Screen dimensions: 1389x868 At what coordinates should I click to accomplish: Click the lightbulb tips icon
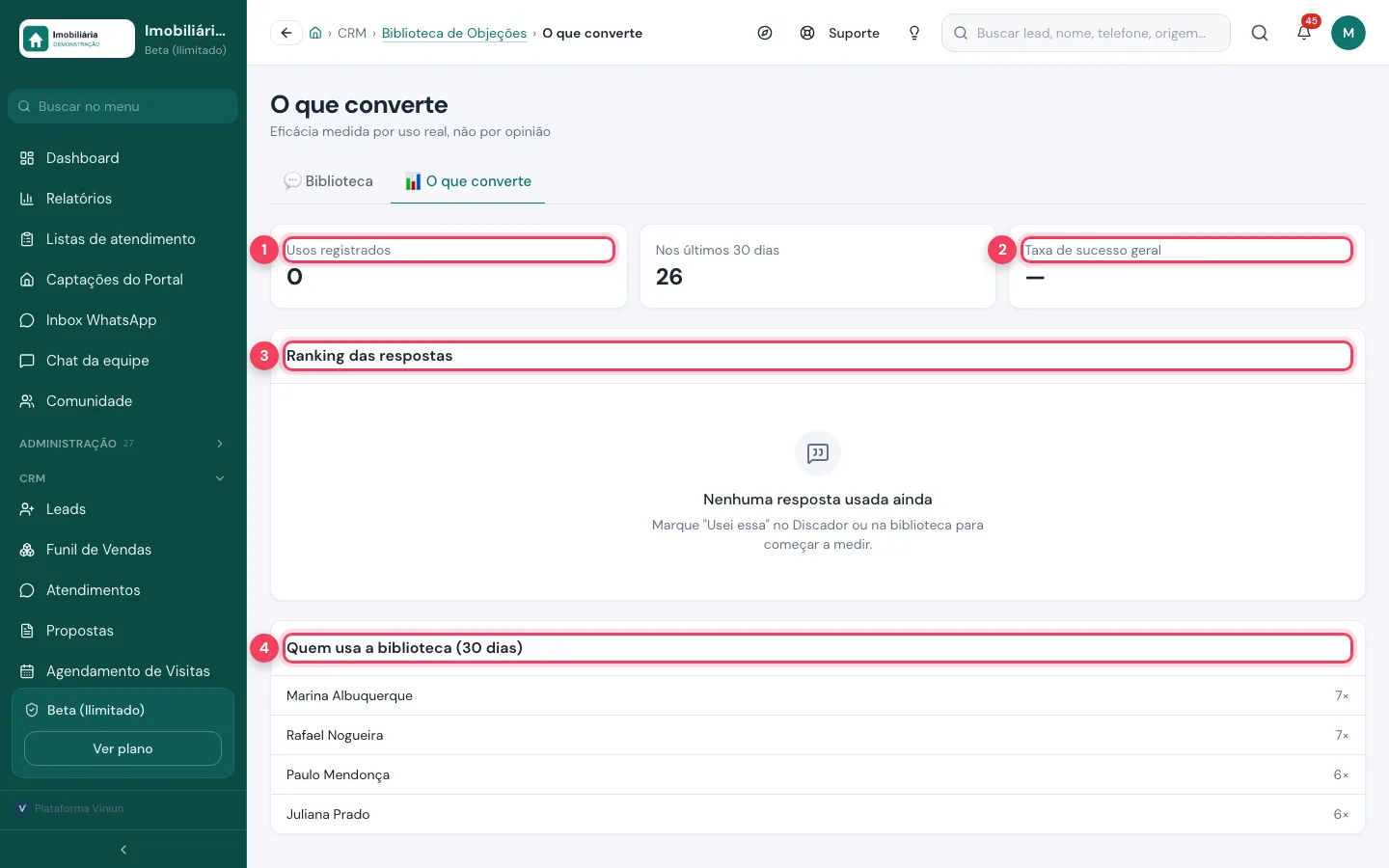coord(914,33)
